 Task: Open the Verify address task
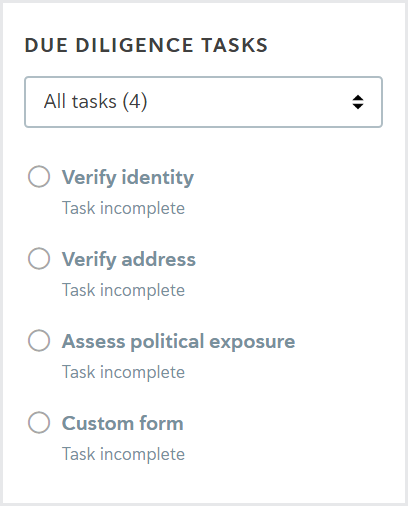129,259
